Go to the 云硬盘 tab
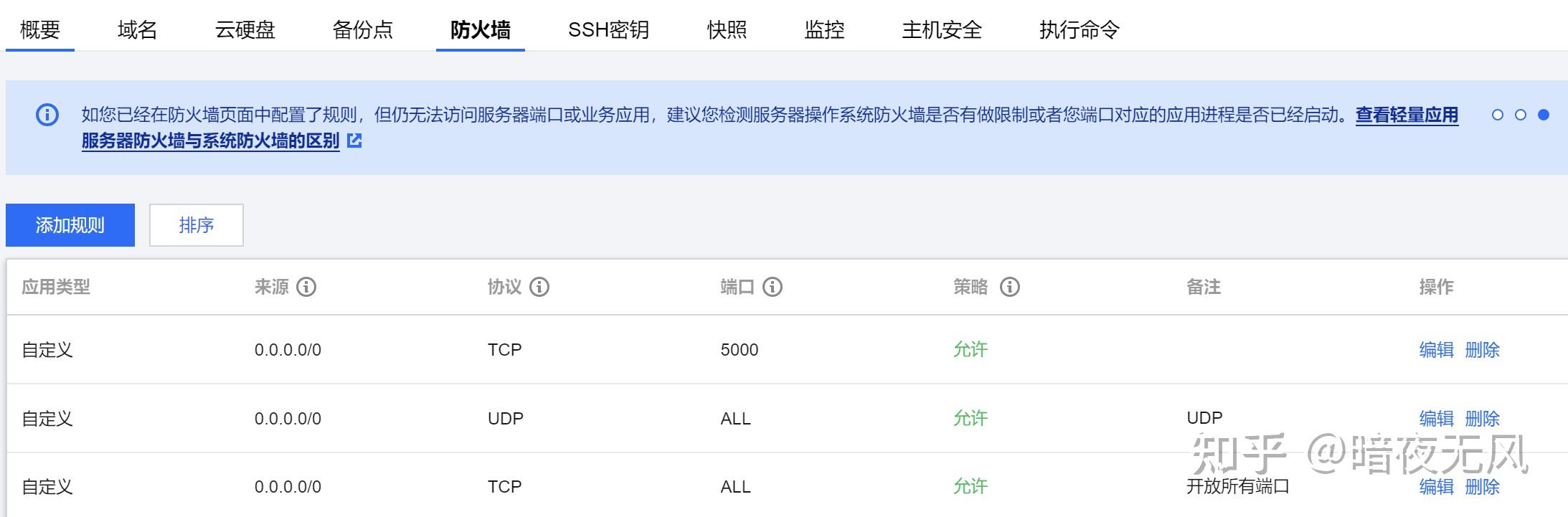 tap(245, 29)
